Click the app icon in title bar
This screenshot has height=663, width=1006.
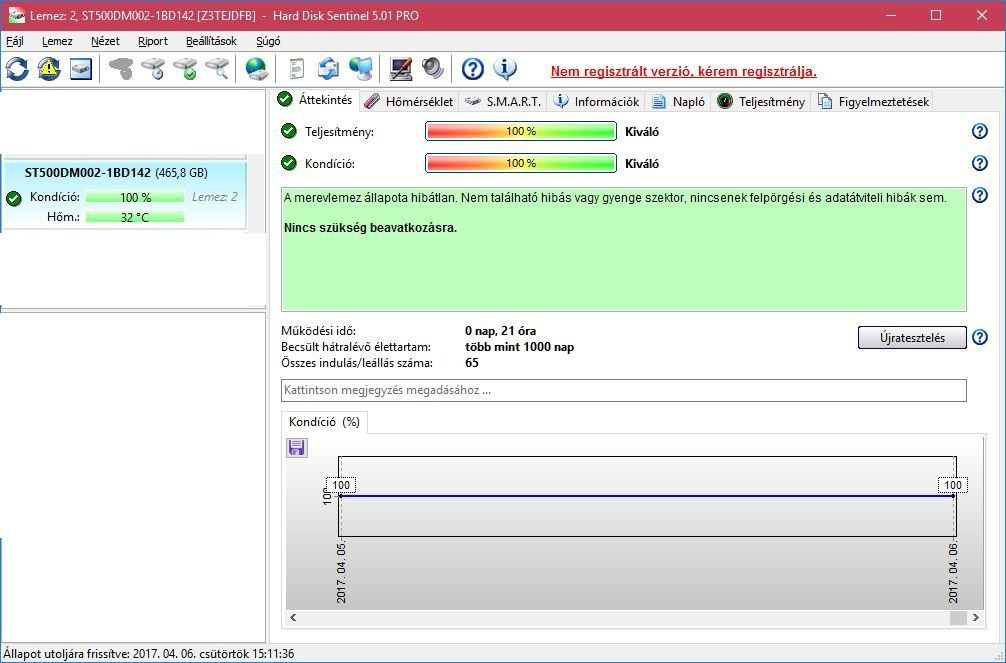[17, 15]
